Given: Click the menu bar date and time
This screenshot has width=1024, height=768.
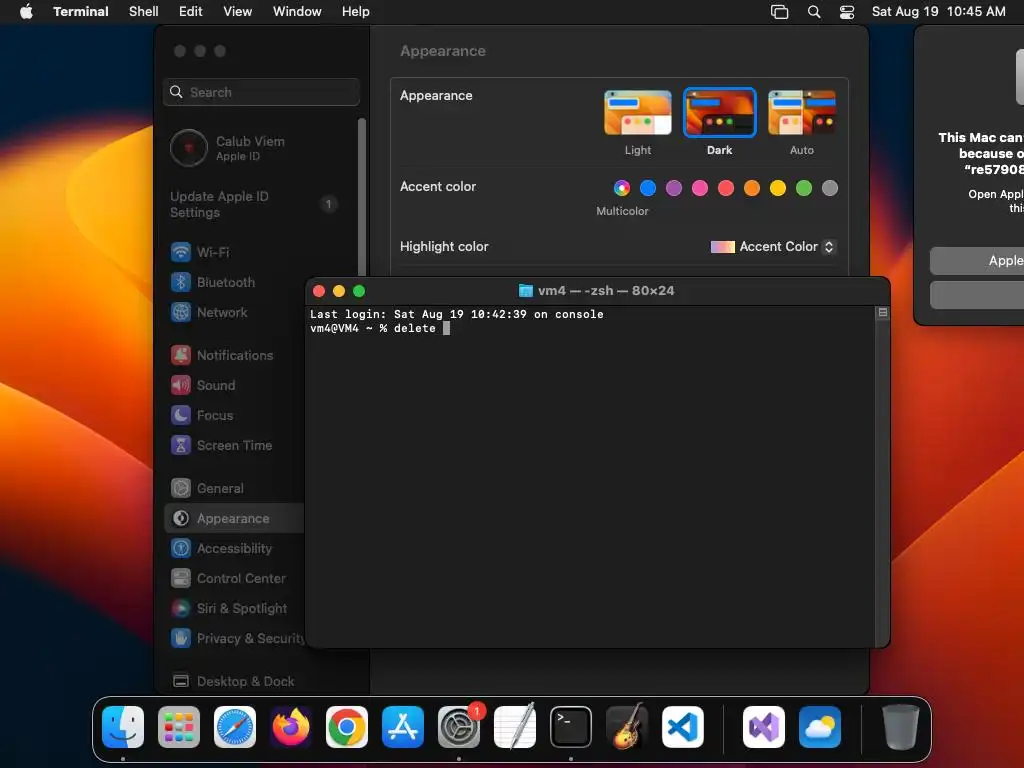Looking at the screenshot, I should 938,11.
